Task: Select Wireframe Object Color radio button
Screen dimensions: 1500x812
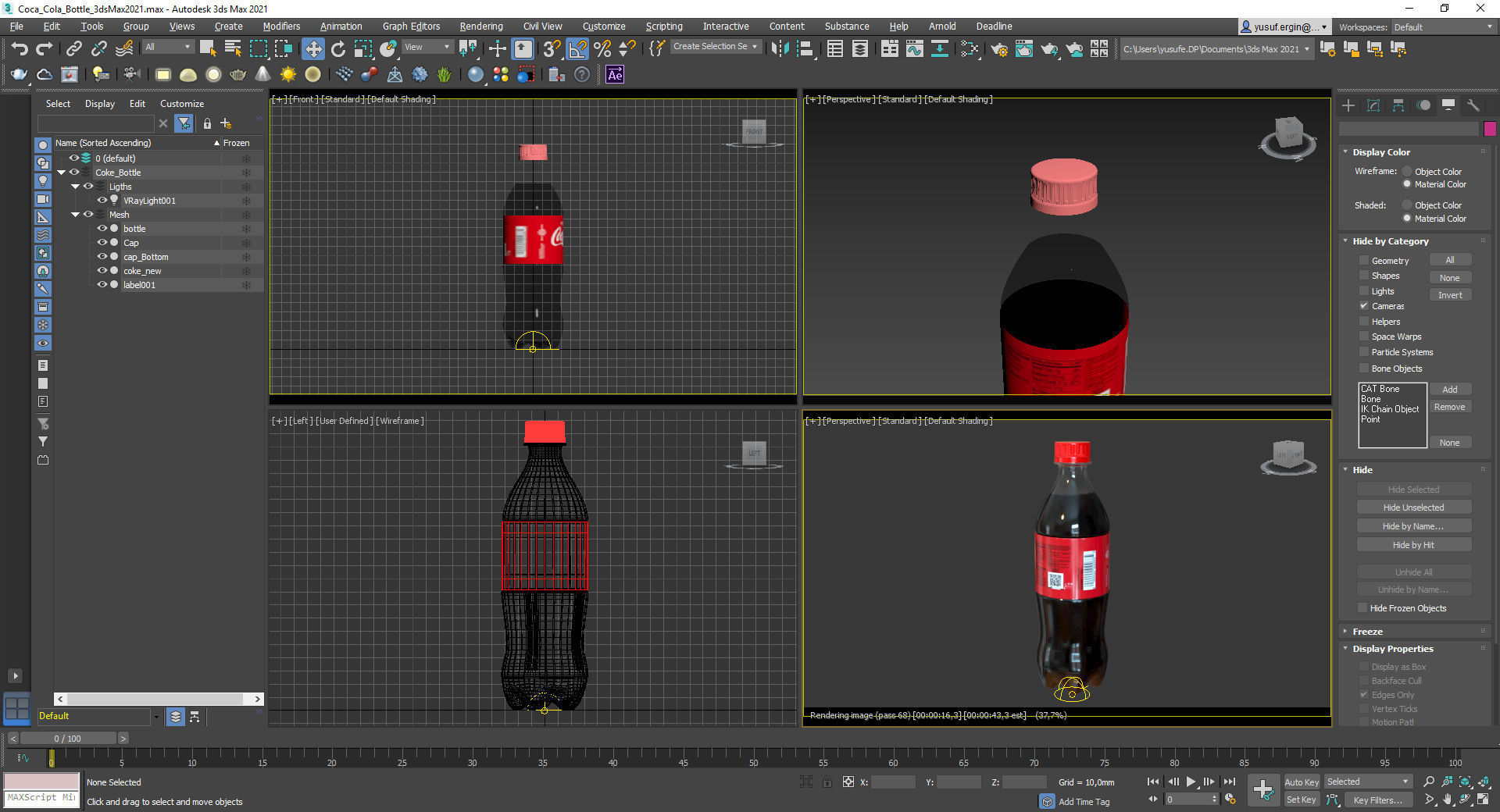Action: (1407, 172)
